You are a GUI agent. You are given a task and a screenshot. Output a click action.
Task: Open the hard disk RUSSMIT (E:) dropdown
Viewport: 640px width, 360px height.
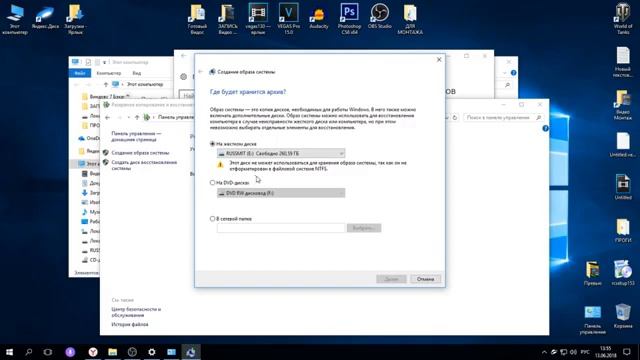coord(281,153)
